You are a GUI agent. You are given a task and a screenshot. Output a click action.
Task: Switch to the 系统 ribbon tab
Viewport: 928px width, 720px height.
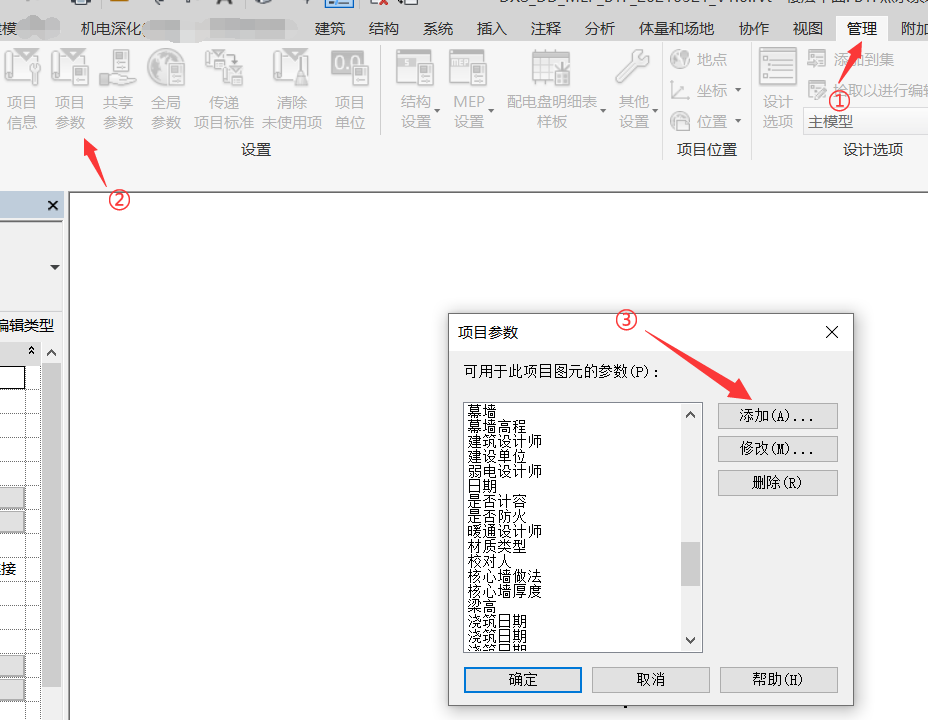tap(438, 28)
